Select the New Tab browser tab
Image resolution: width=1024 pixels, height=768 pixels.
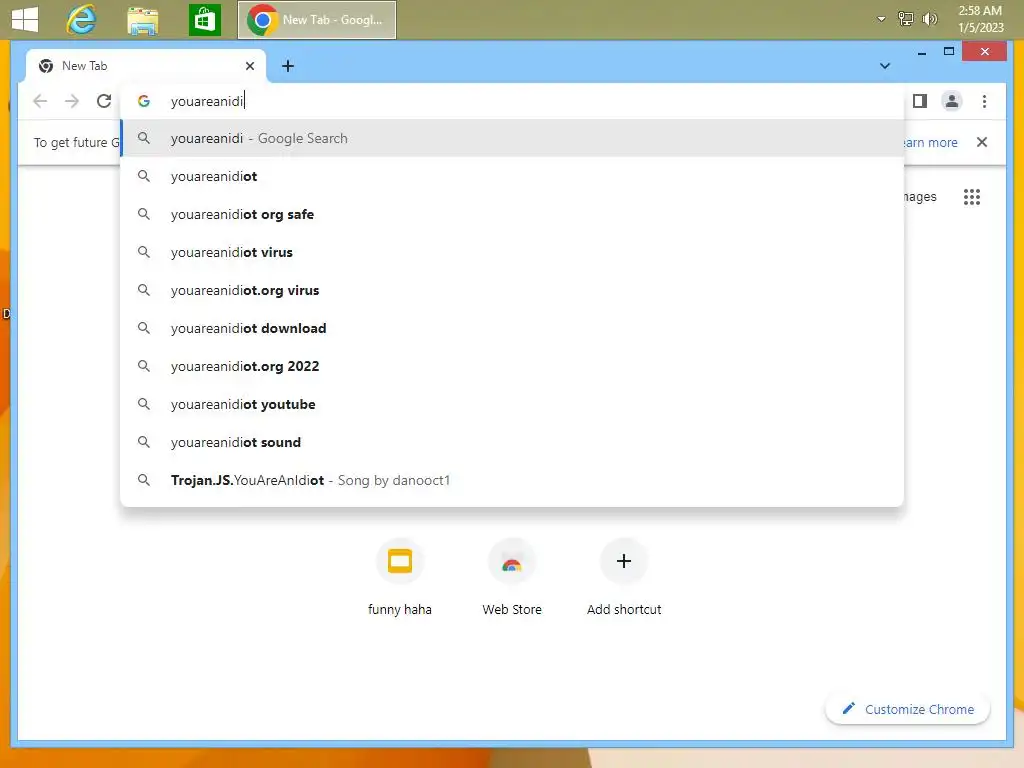(x=145, y=66)
